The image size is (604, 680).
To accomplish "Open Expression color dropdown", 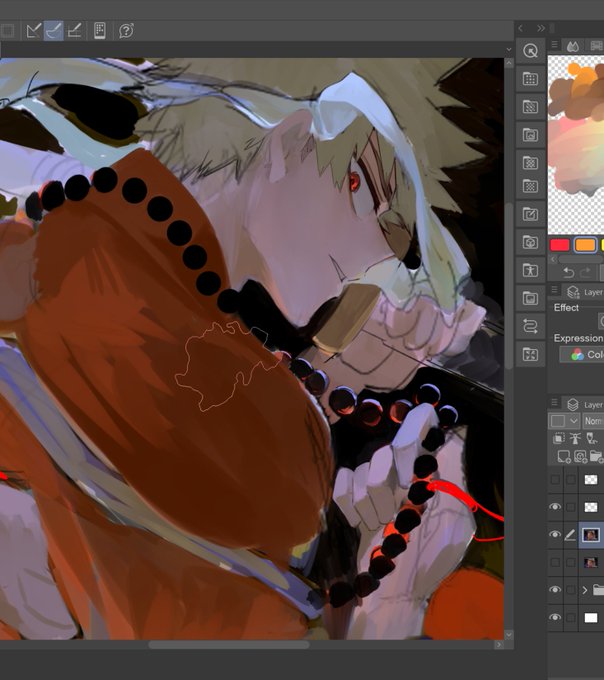I will point(582,355).
